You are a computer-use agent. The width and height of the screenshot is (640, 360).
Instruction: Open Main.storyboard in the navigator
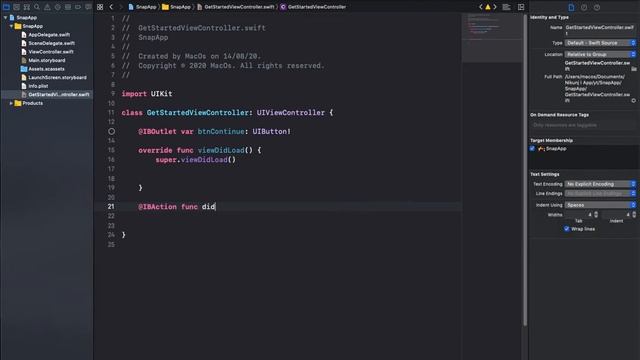[x=43, y=60]
